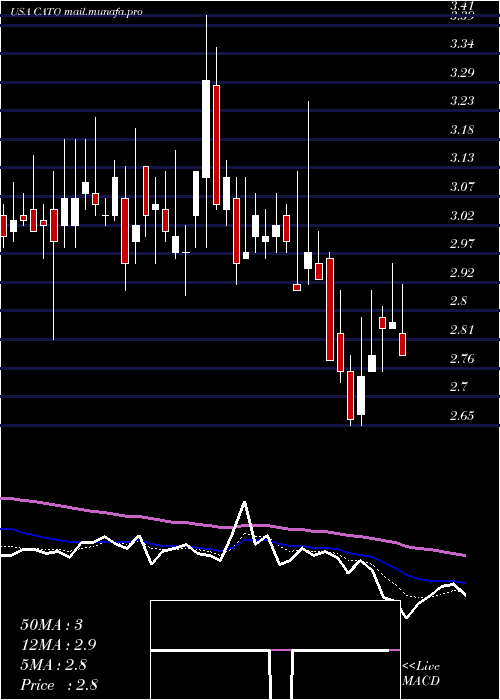Click the 3.29 price axis label
The width and height of the screenshot is (500, 700).
pos(462,73)
